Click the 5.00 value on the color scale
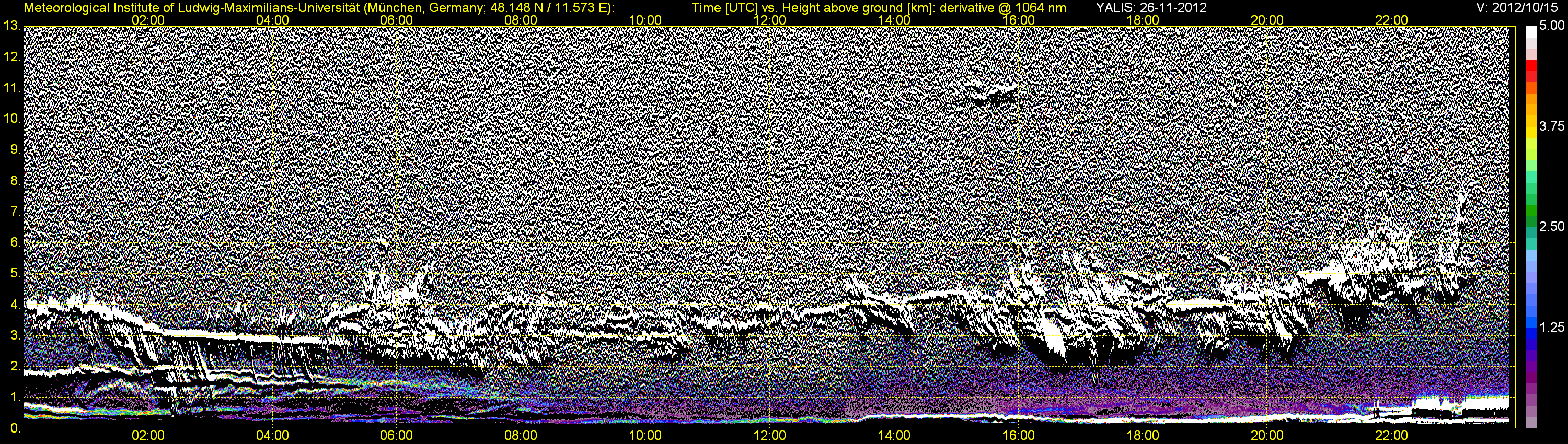 click(1552, 26)
